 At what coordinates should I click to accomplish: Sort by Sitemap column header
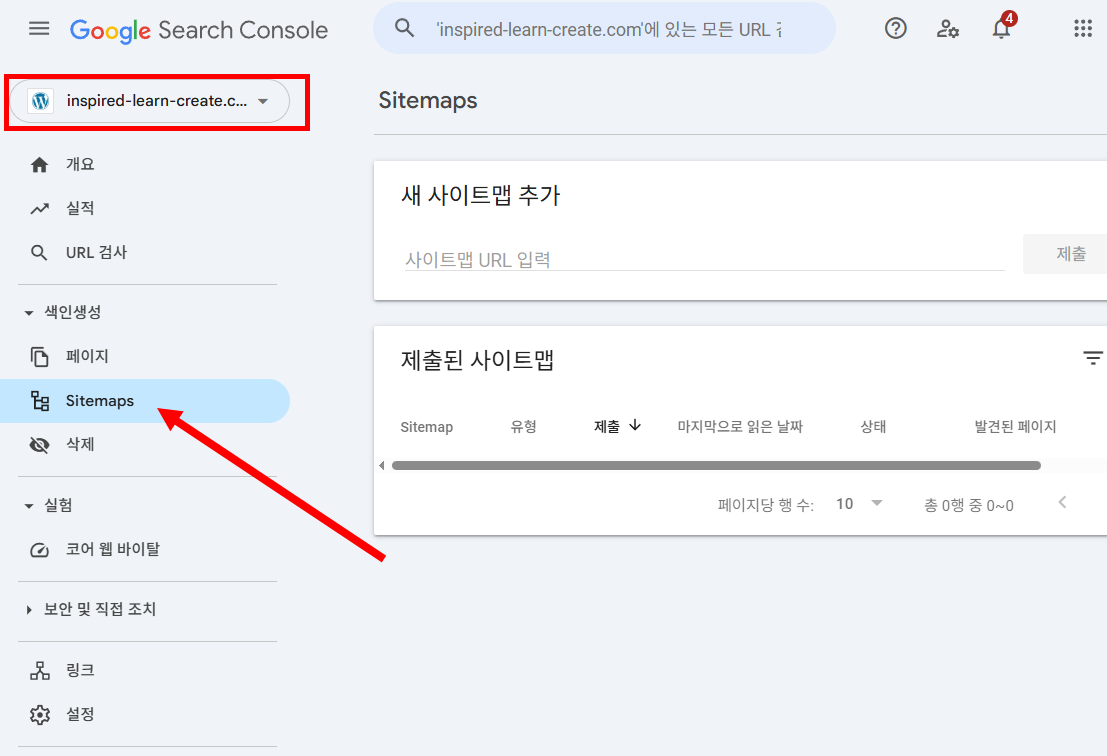point(426,427)
